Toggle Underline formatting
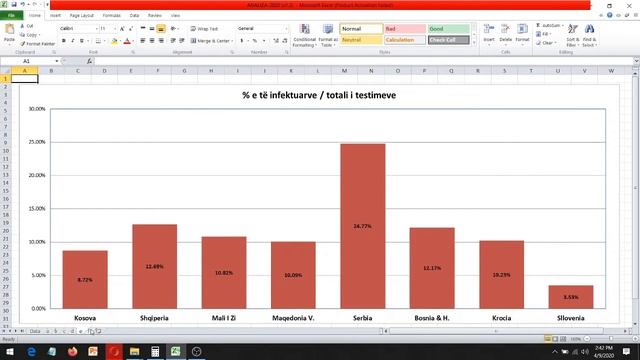The image size is (640, 360). [x=82, y=41]
